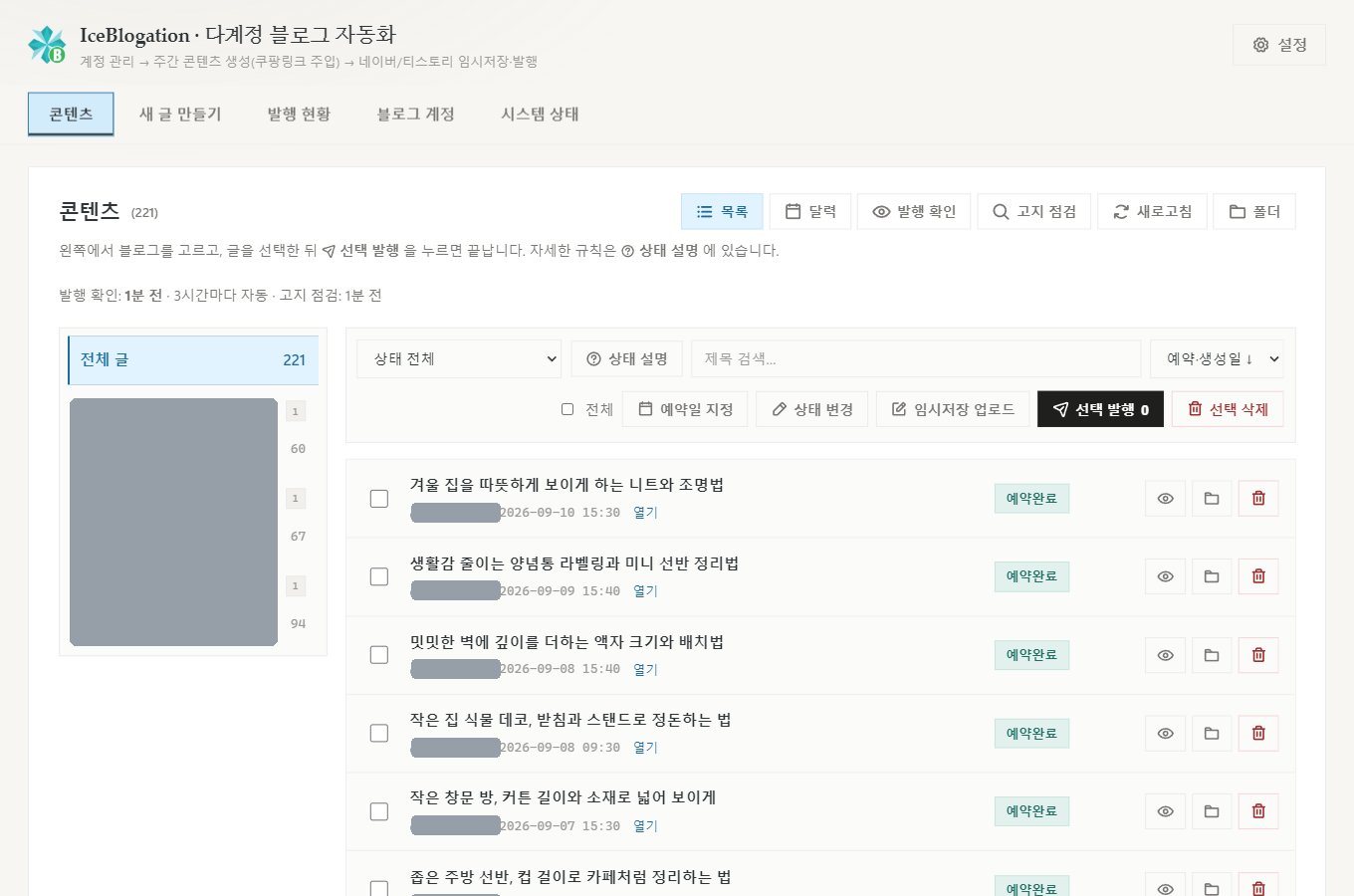1354x896 pixels.
Task: Select 전체 글 in blog sidebar
Action: click(x=193, y=359)
